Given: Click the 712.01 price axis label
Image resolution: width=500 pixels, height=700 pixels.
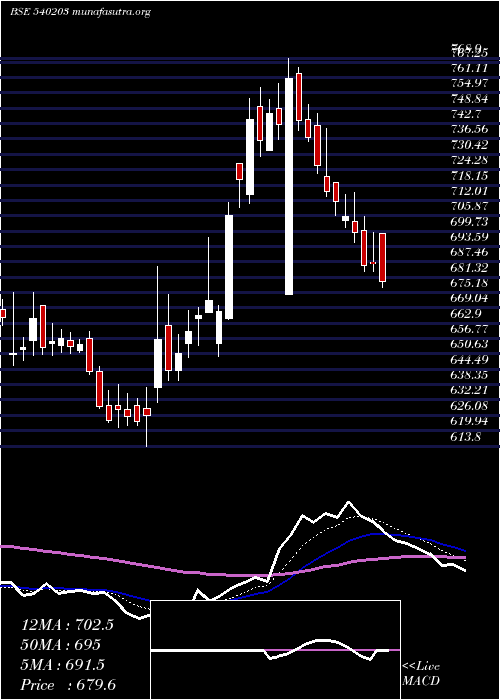Looking at the screenshot, I should [x=469, y=190].
